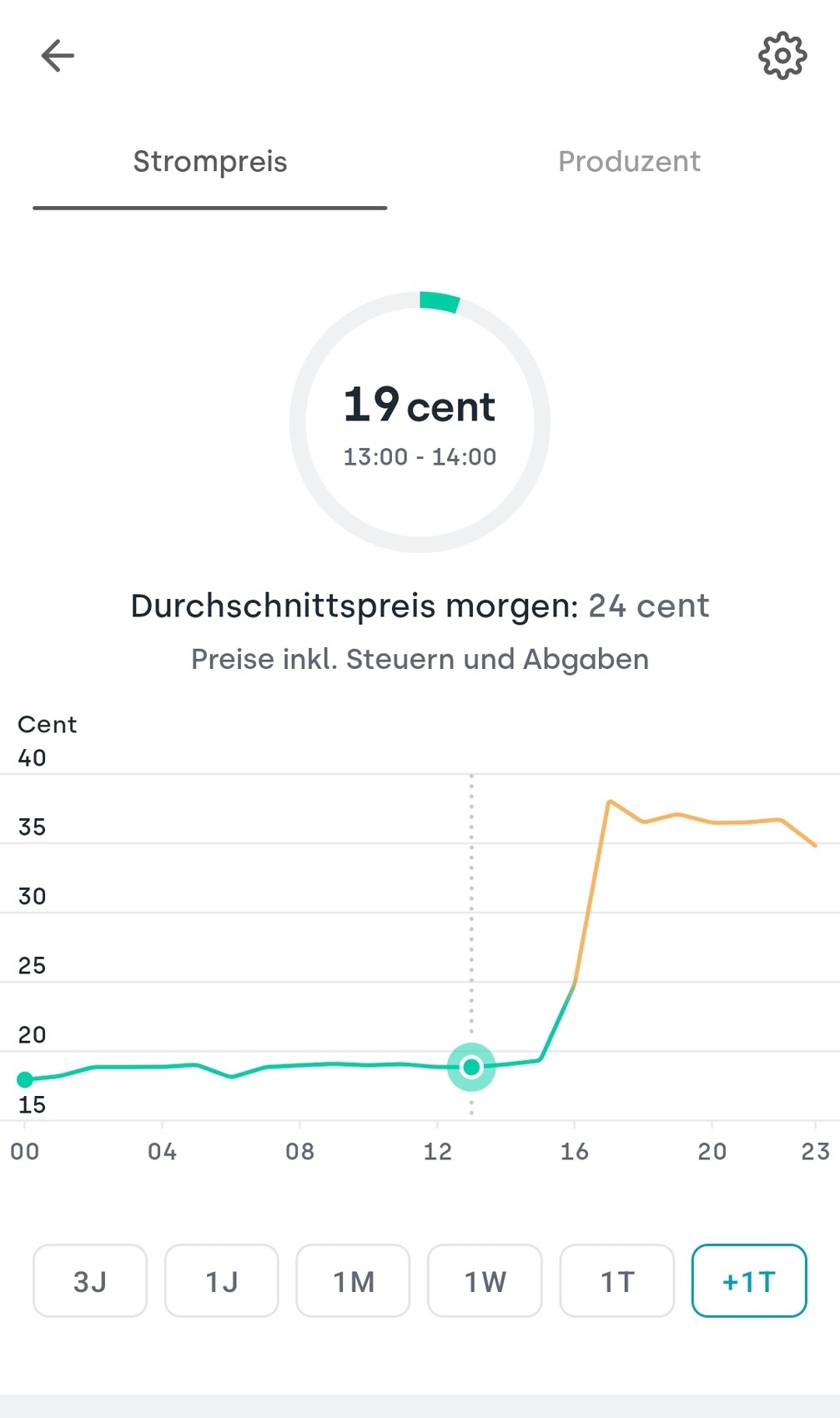Tap the 19 cent price circle
Viewport: 840px width, 1418px height.
coord(420,422)
